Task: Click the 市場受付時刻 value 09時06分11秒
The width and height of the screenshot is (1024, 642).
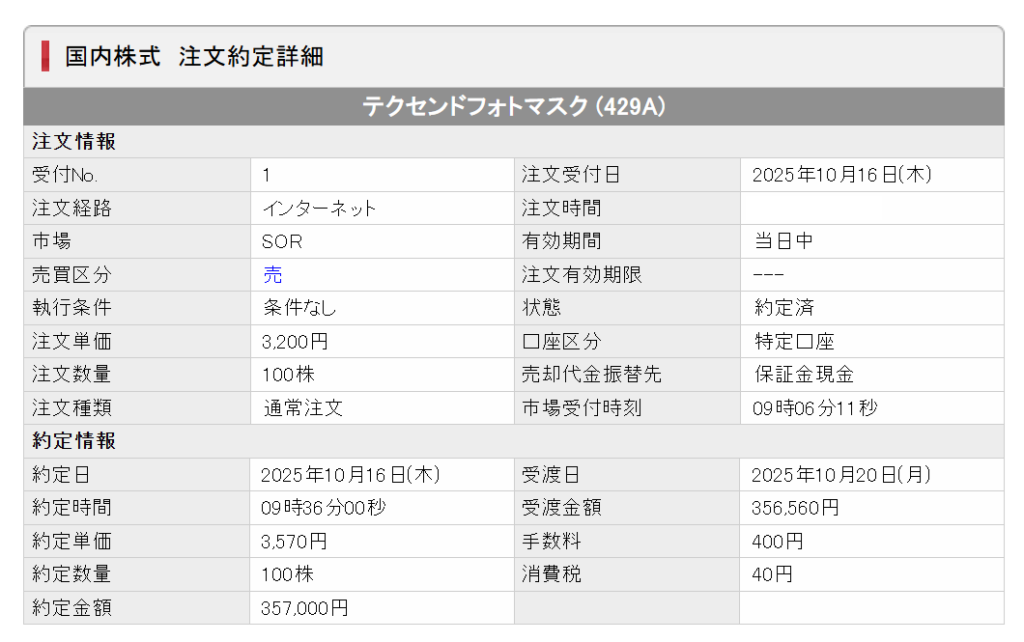Action: pyautogui.click(x=815, y=408)
